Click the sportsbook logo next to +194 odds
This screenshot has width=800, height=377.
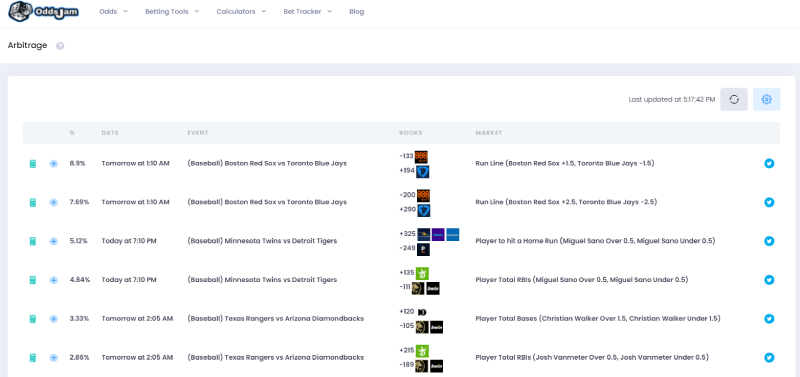coord(422,171)
